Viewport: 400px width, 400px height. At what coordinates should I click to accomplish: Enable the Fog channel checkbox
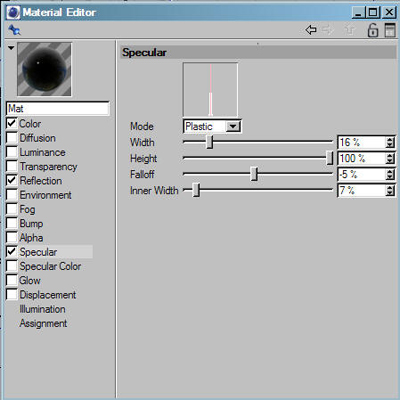point(12,209)
